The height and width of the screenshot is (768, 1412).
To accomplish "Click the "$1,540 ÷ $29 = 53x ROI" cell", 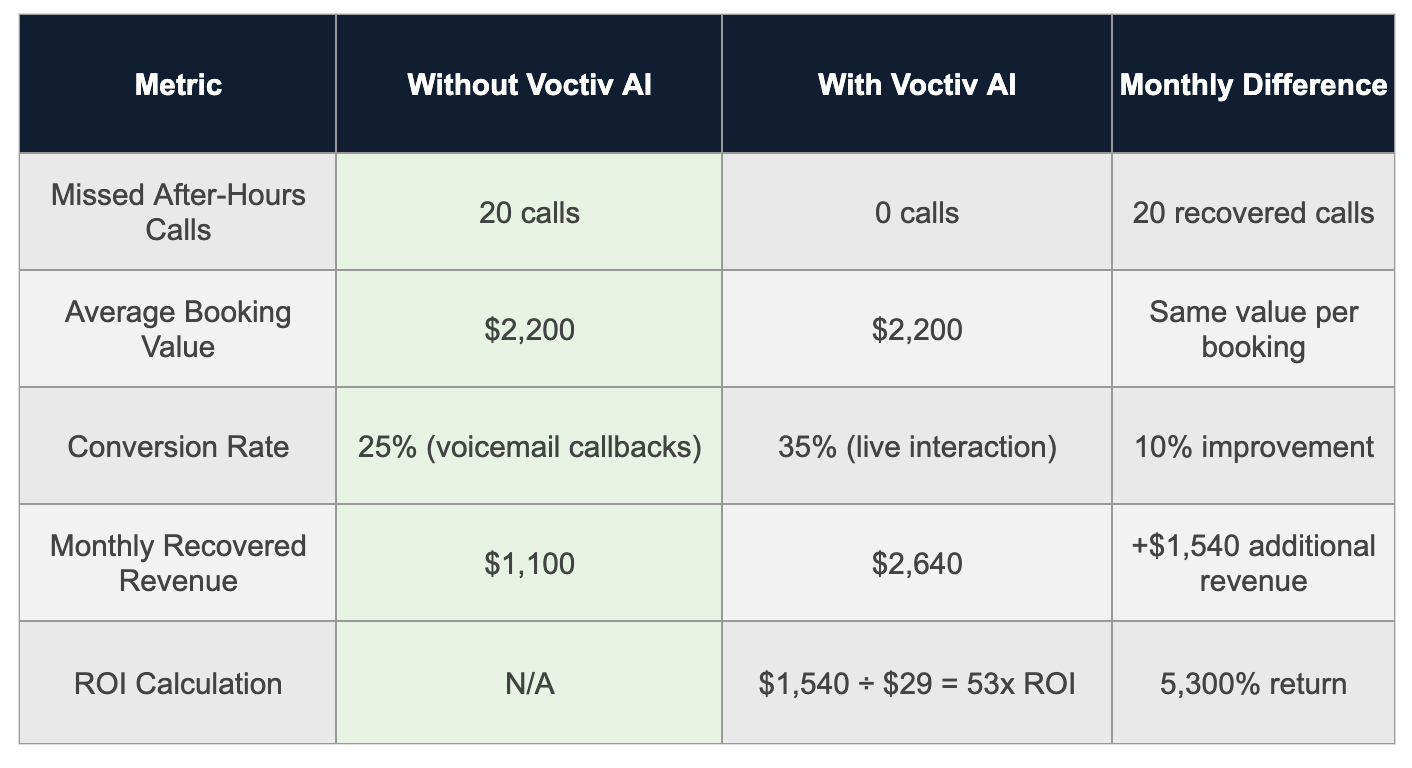I will 917,684.
